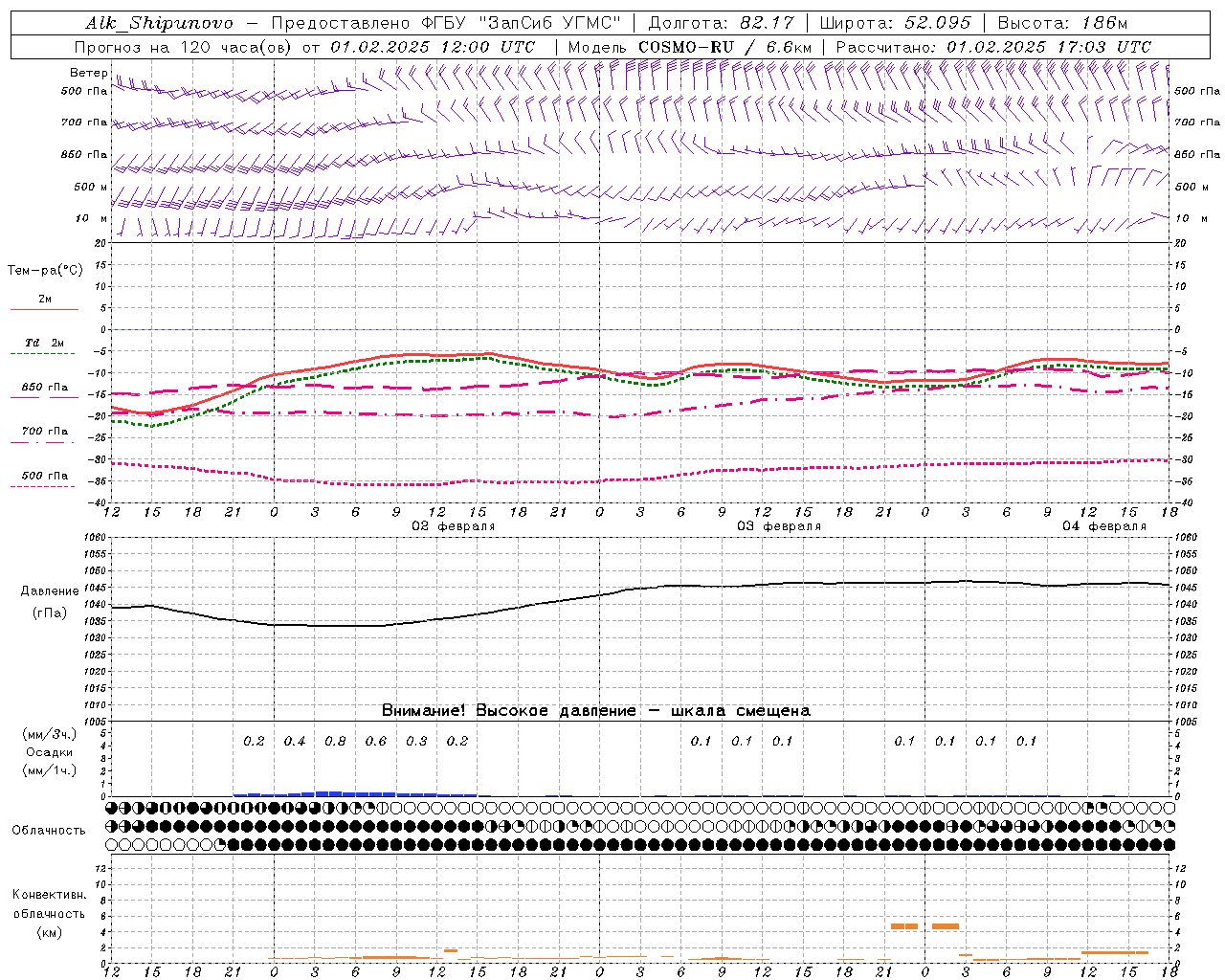Click the warning Внимание! Высокое давление — шкала смещена
The height and width of the screenshot is (980, 1225).
pyautogui.click(x=596, y=711)
